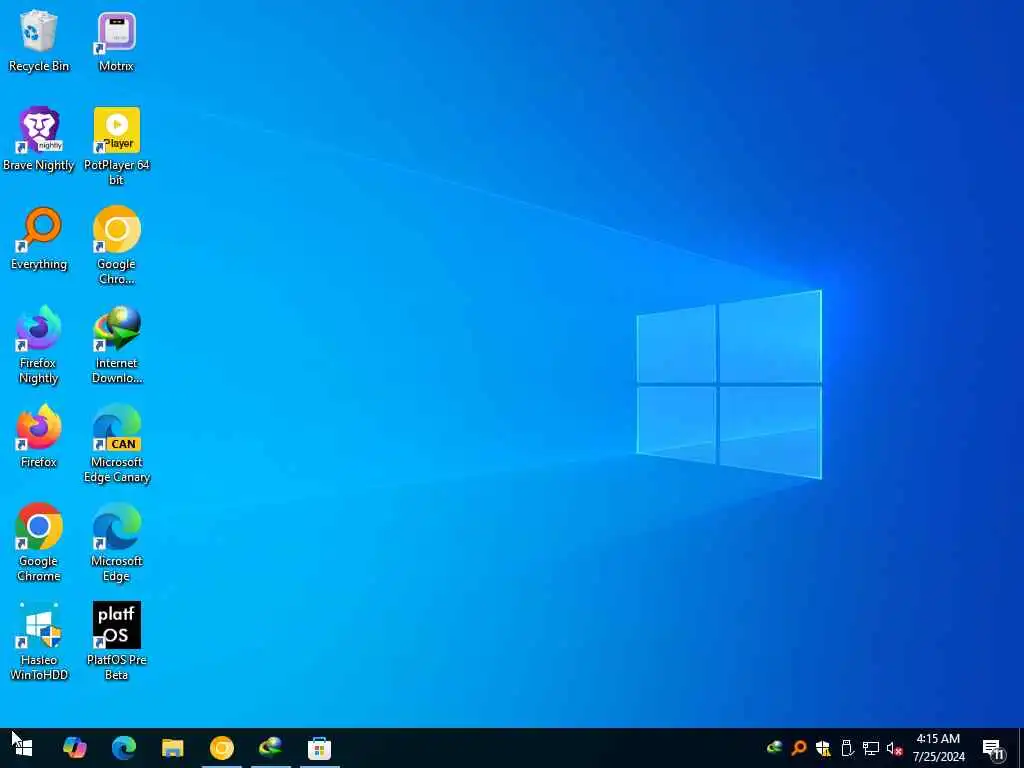Click the Show desktop strip at taskbar edge
This screenshot has height=768, width=1024.
point(1021,748)
